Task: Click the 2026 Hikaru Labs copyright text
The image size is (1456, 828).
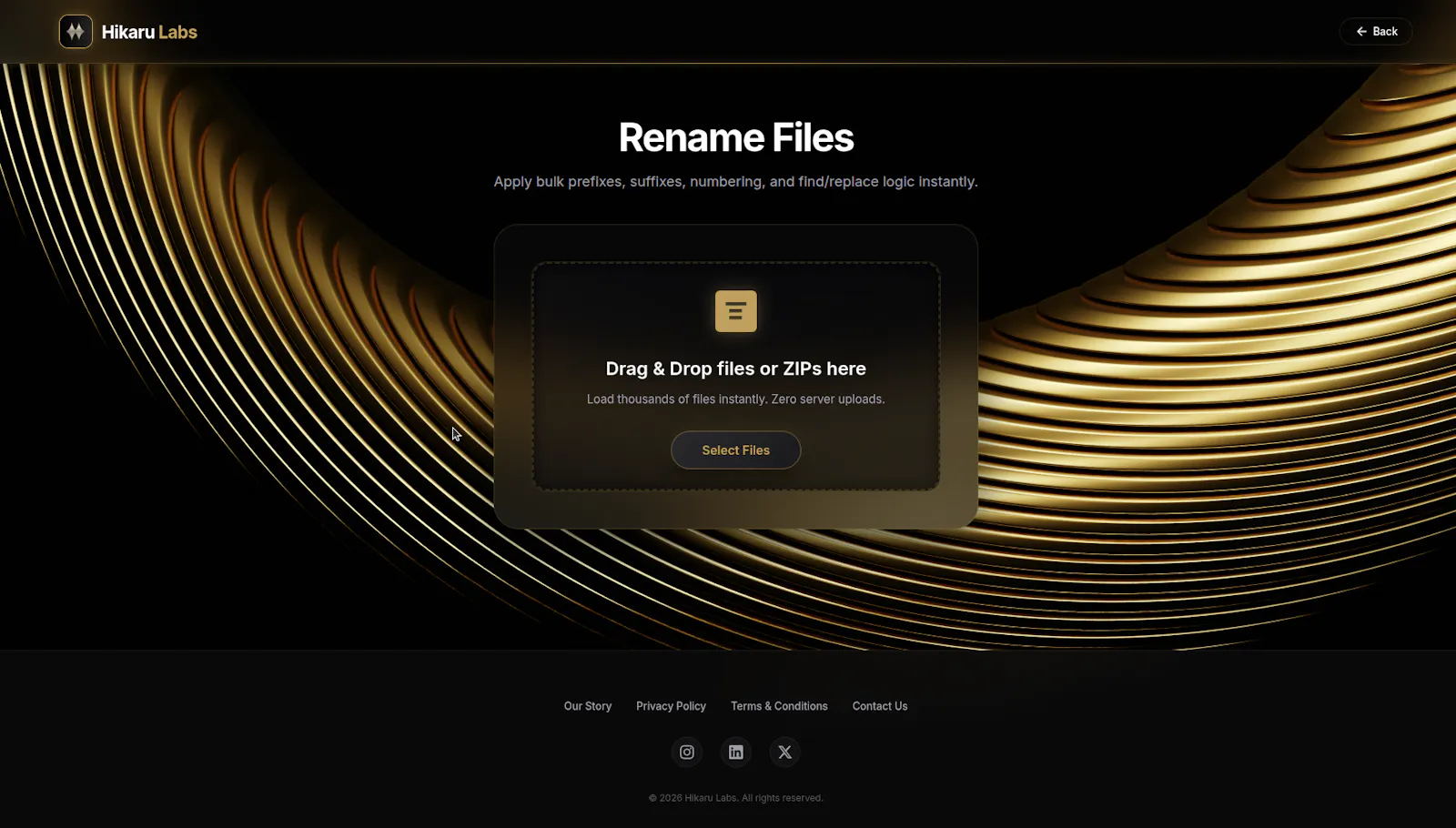Action: (736, 798)
